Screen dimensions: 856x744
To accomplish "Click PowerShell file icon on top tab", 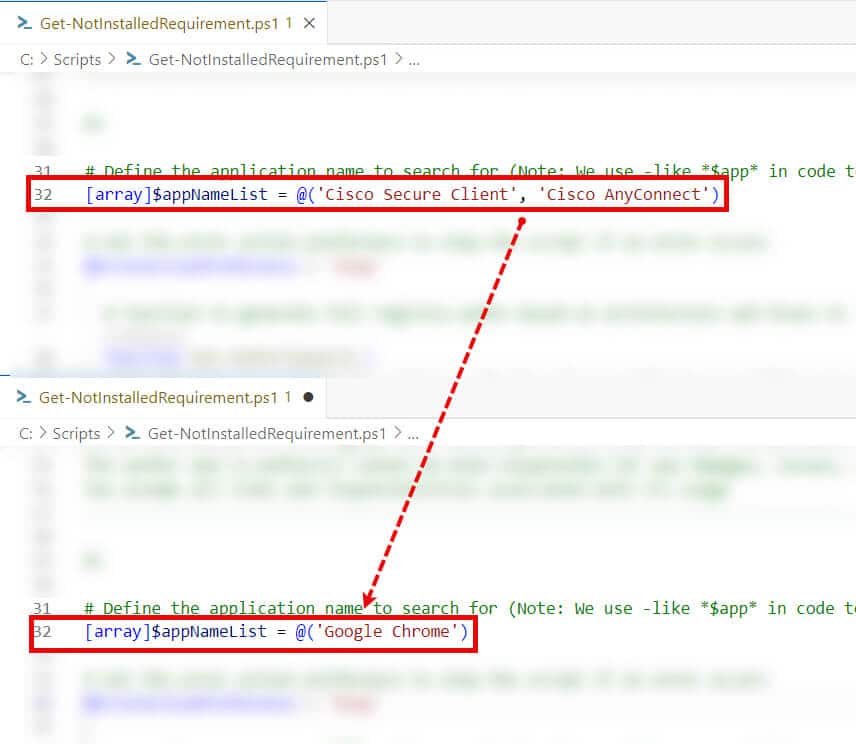I will tap(25, 23).
